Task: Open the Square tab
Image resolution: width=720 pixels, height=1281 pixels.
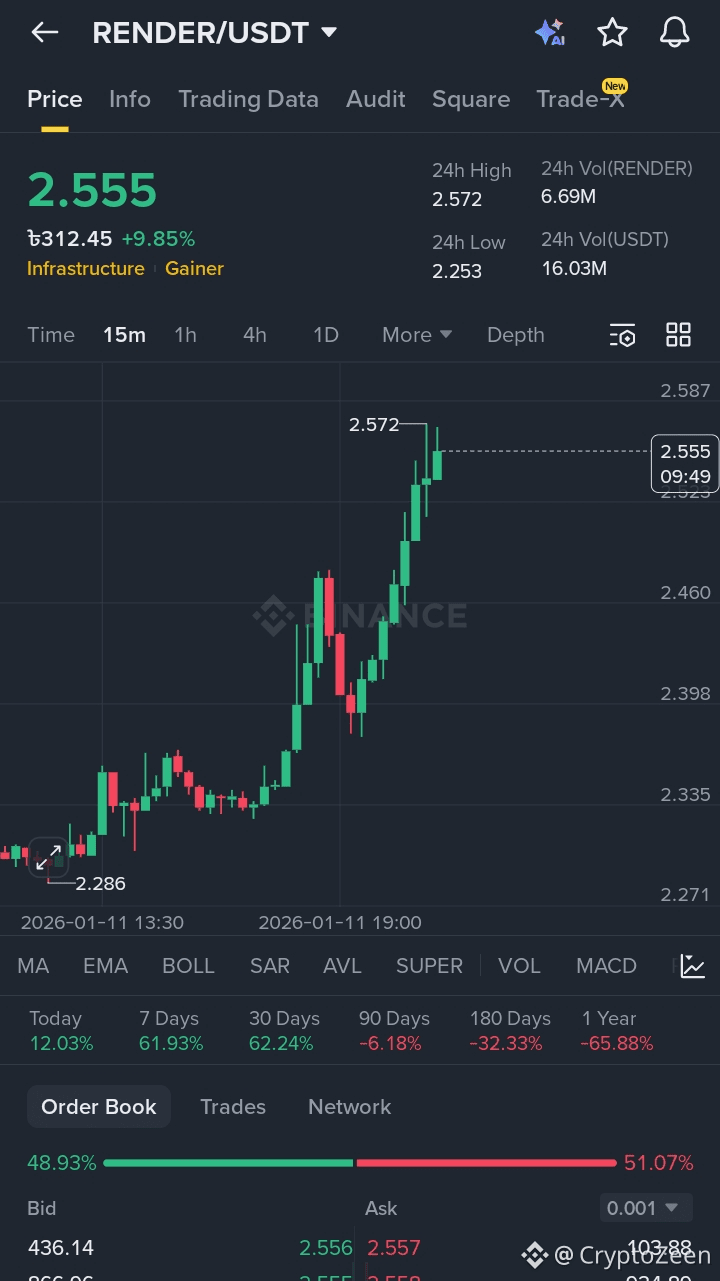Action: (x=471, y=99)
